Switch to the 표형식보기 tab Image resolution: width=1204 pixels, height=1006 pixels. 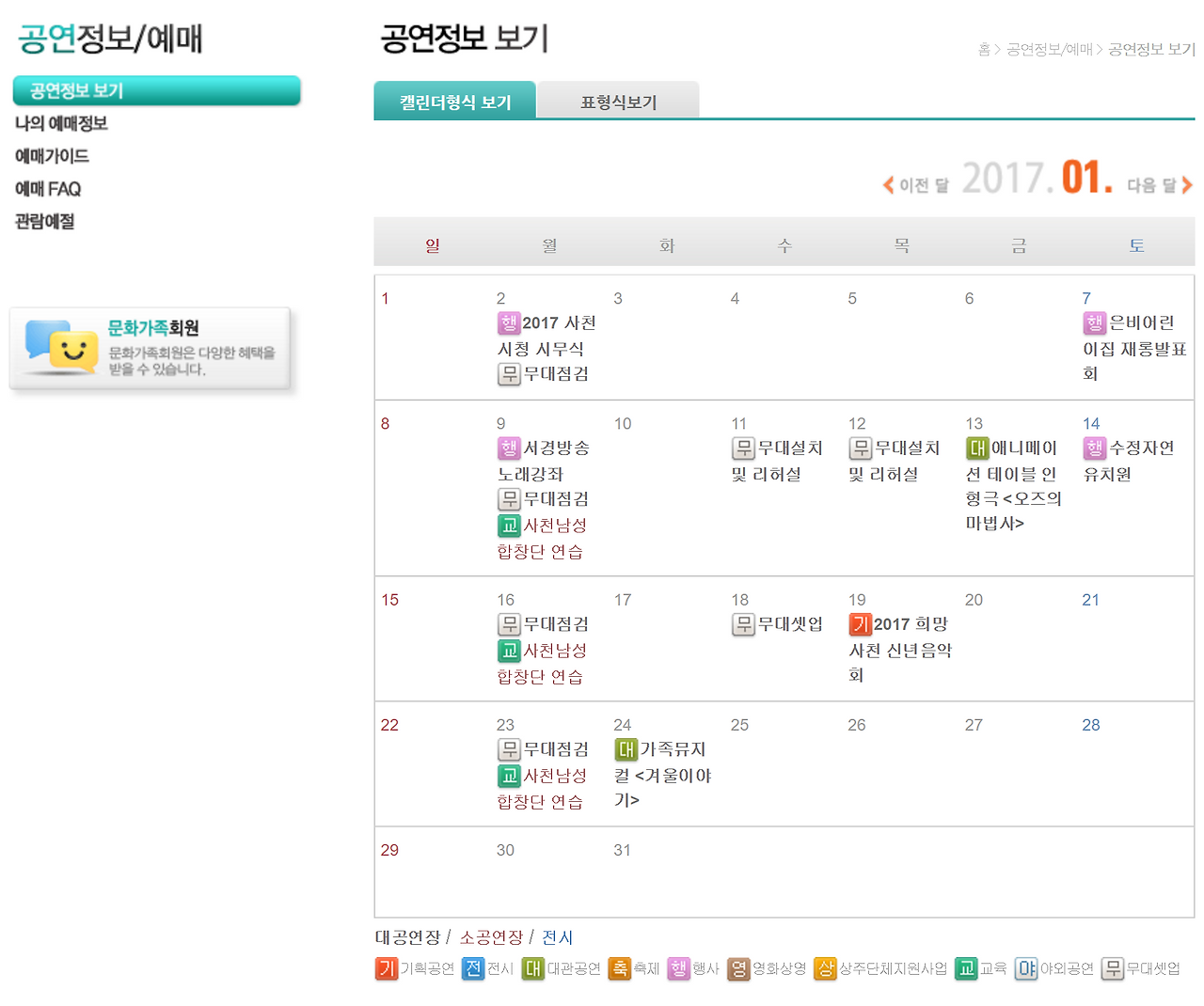pyautogui.click(x=618, y=101)
